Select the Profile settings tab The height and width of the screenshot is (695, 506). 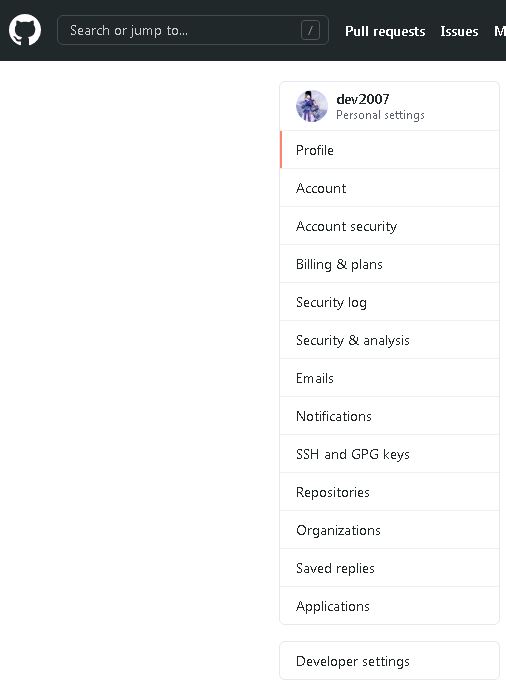[389, 150]
